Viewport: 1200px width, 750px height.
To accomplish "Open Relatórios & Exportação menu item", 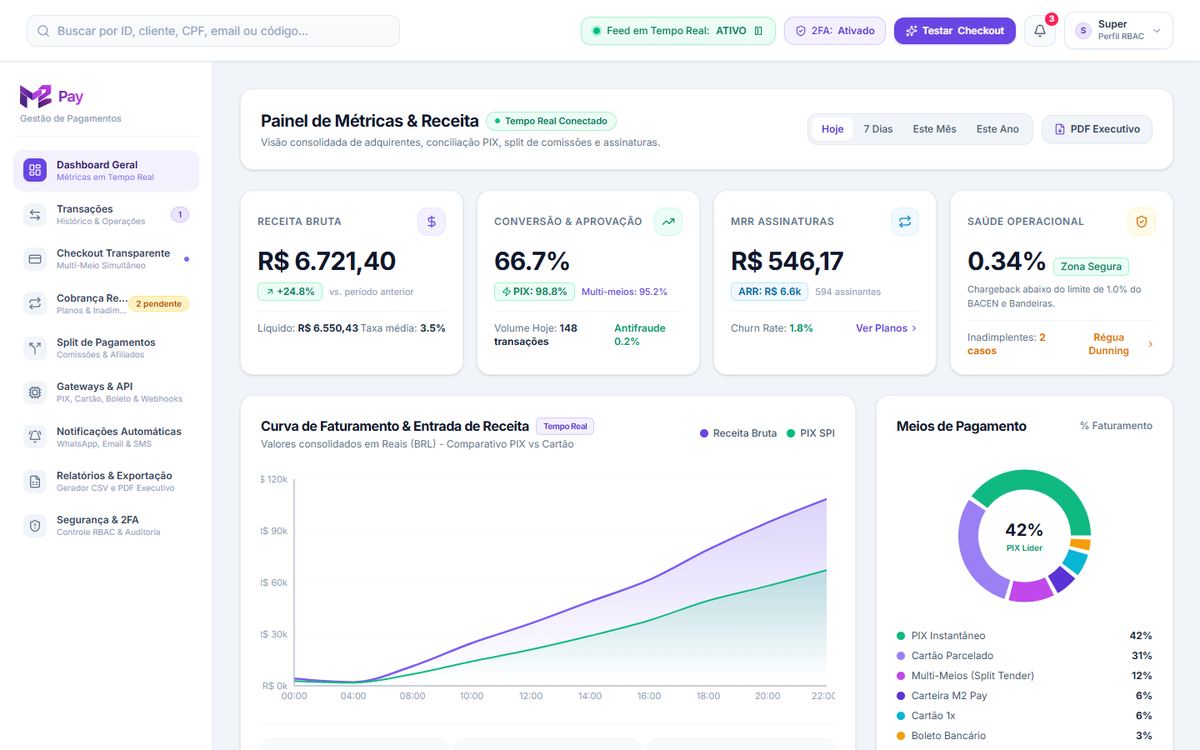I will click(x=106, y=481).
